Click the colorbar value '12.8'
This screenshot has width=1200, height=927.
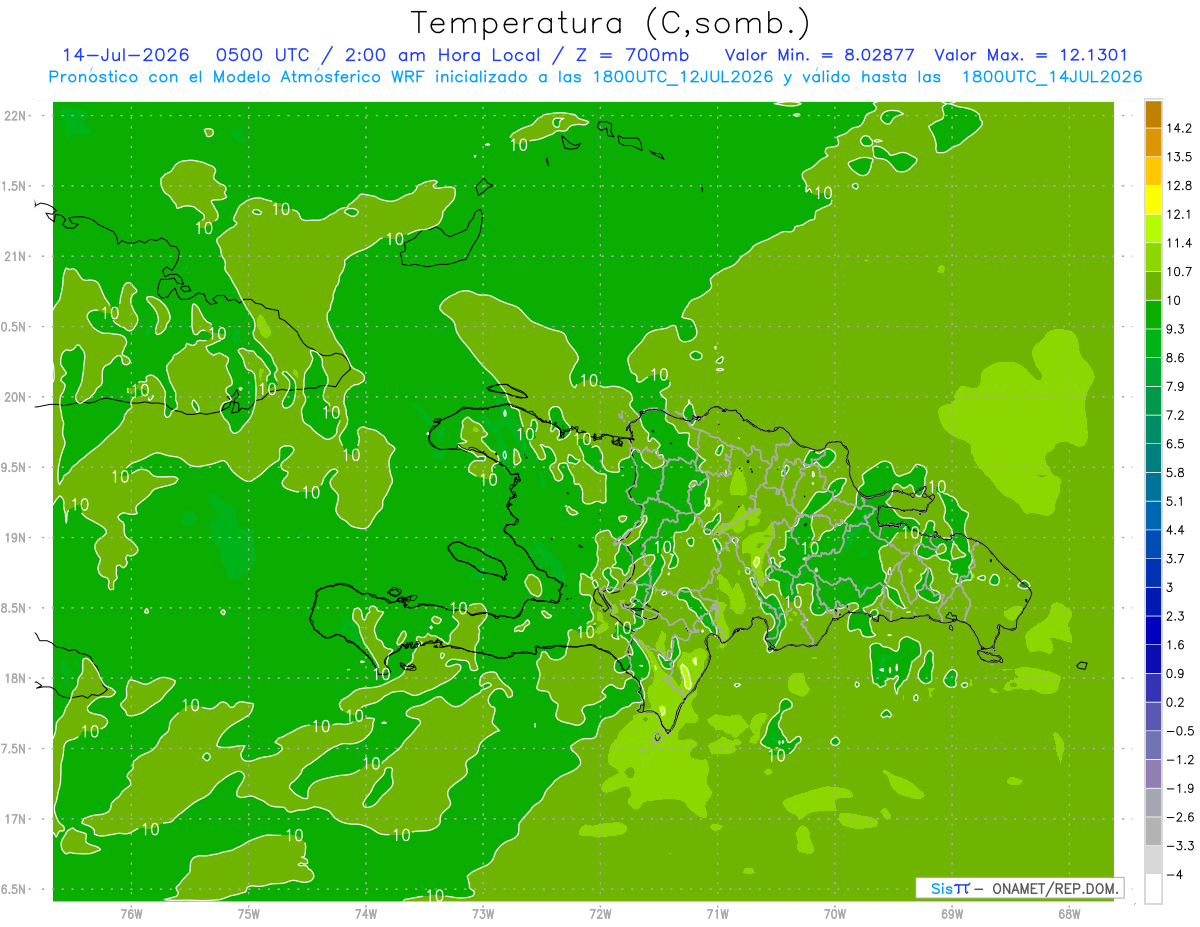coord(1179,186)
